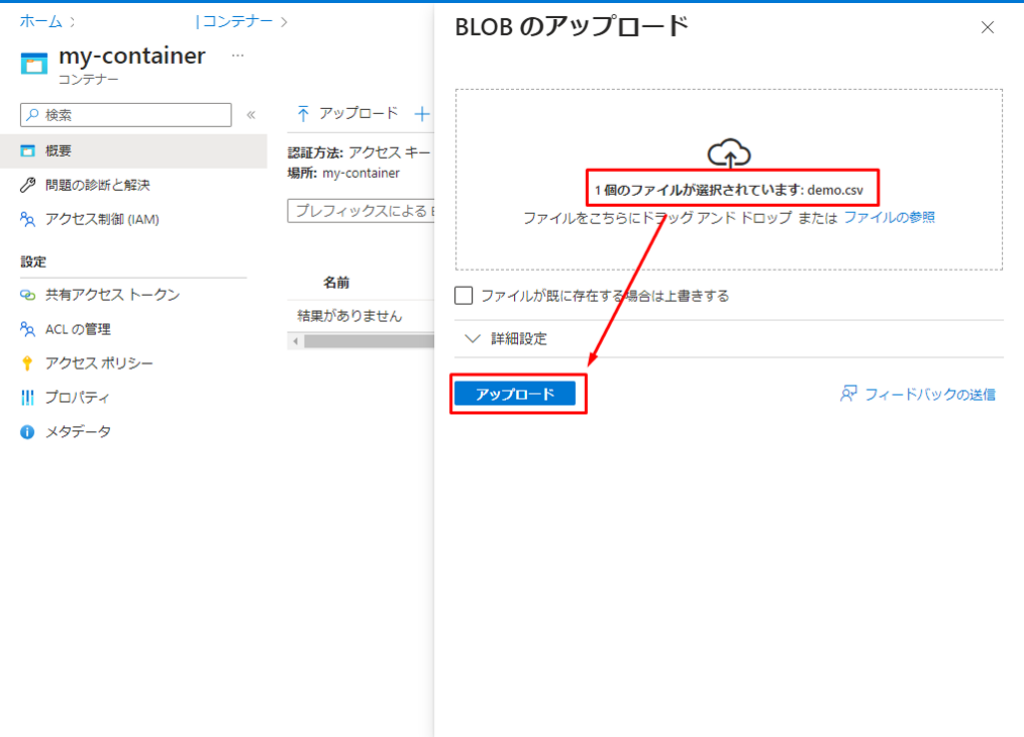Check the overwrite existing file checkbox

coord(464,296)
